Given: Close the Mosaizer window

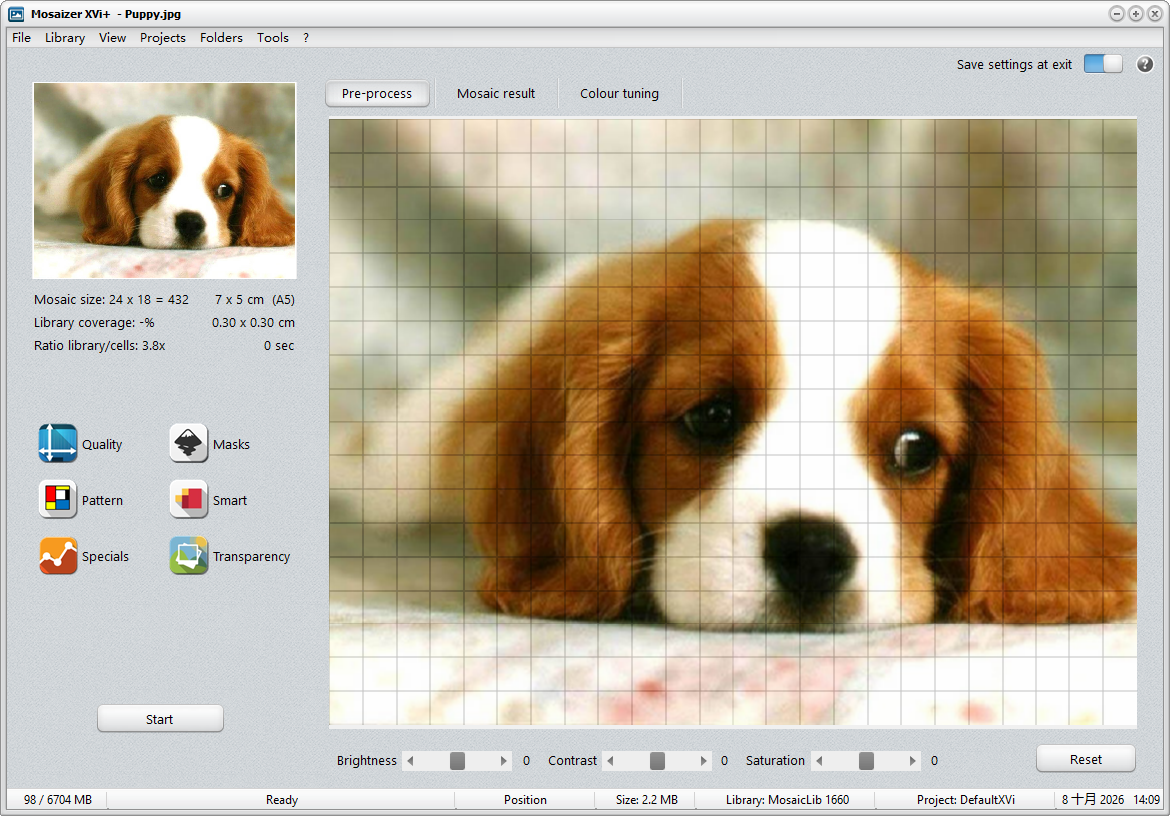Looking at the screenshot, I should point(1155,13).
